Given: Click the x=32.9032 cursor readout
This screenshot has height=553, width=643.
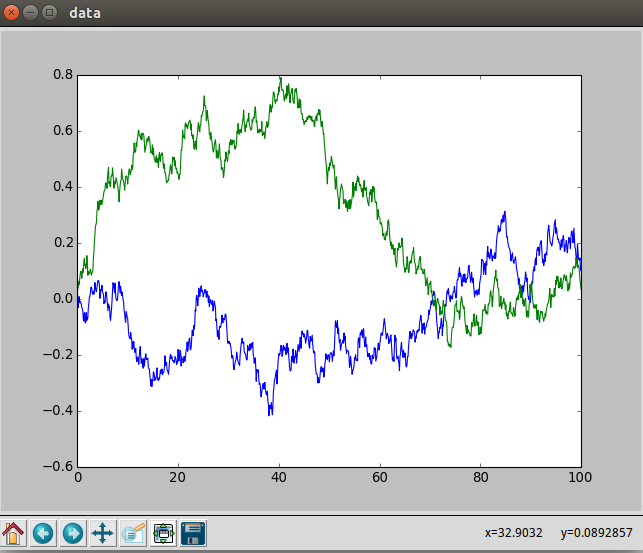Looking at the screenshot, I should point(513,533).
